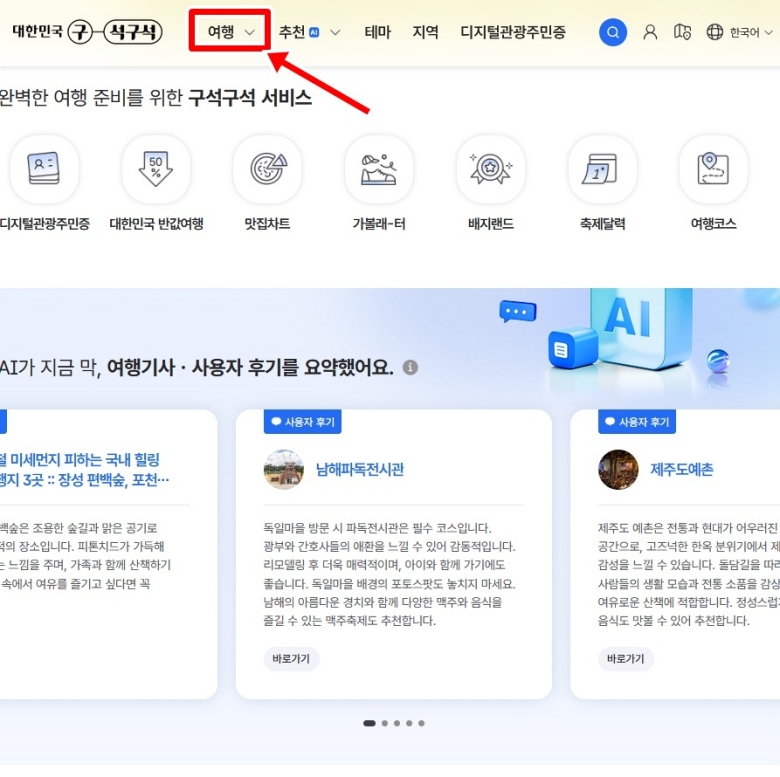Click the 여행코스 label text
This screenshot has width=780, height=777.
(x=713, y=224)
